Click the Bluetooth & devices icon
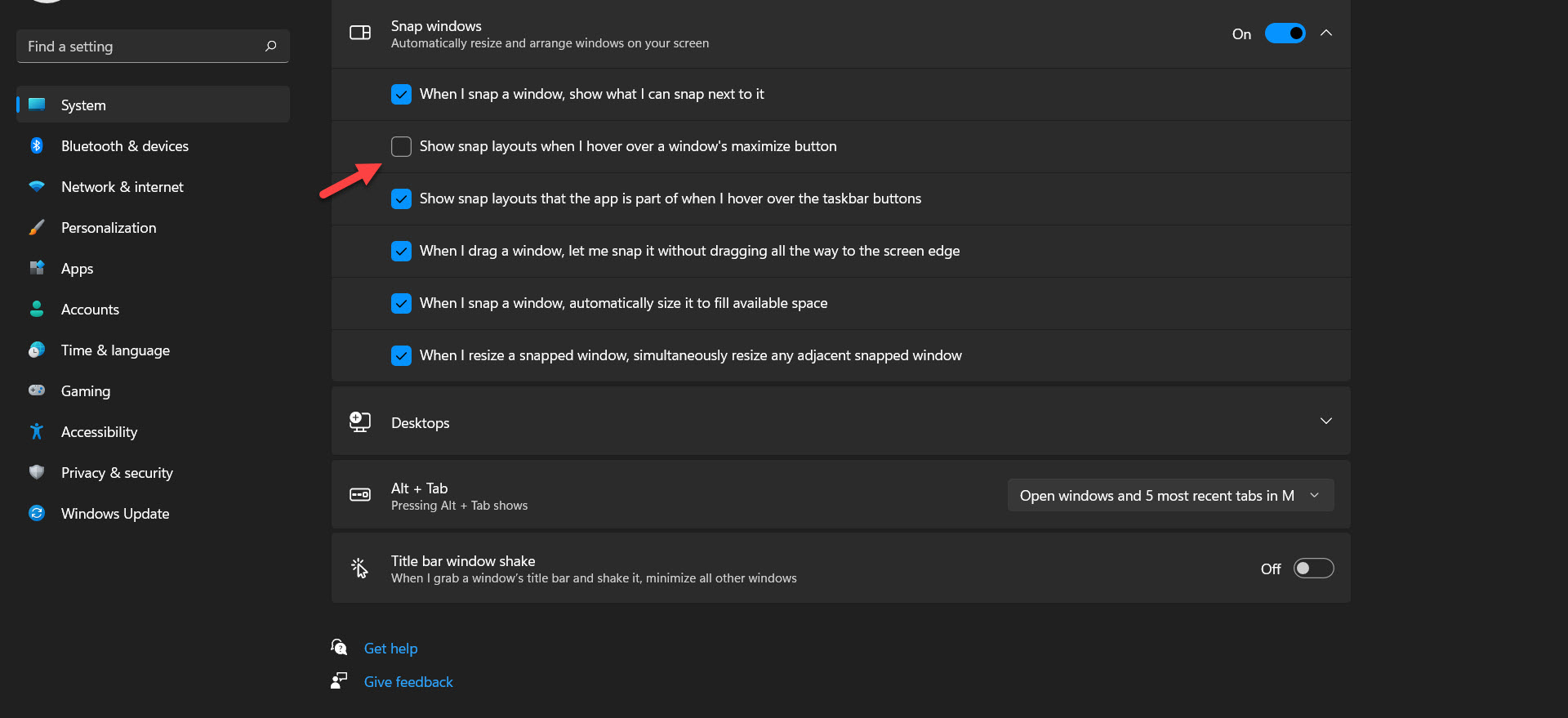The height and width of the screenshot is (718, 1568). (x=37, y=146)
